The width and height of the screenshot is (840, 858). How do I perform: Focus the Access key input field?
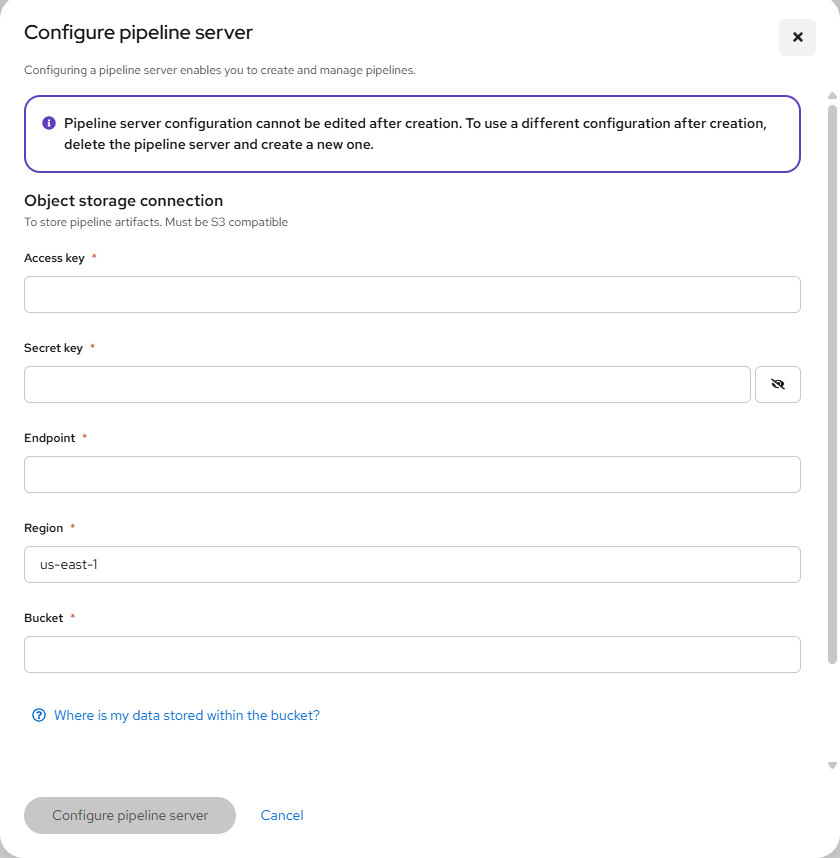(412, 294)
